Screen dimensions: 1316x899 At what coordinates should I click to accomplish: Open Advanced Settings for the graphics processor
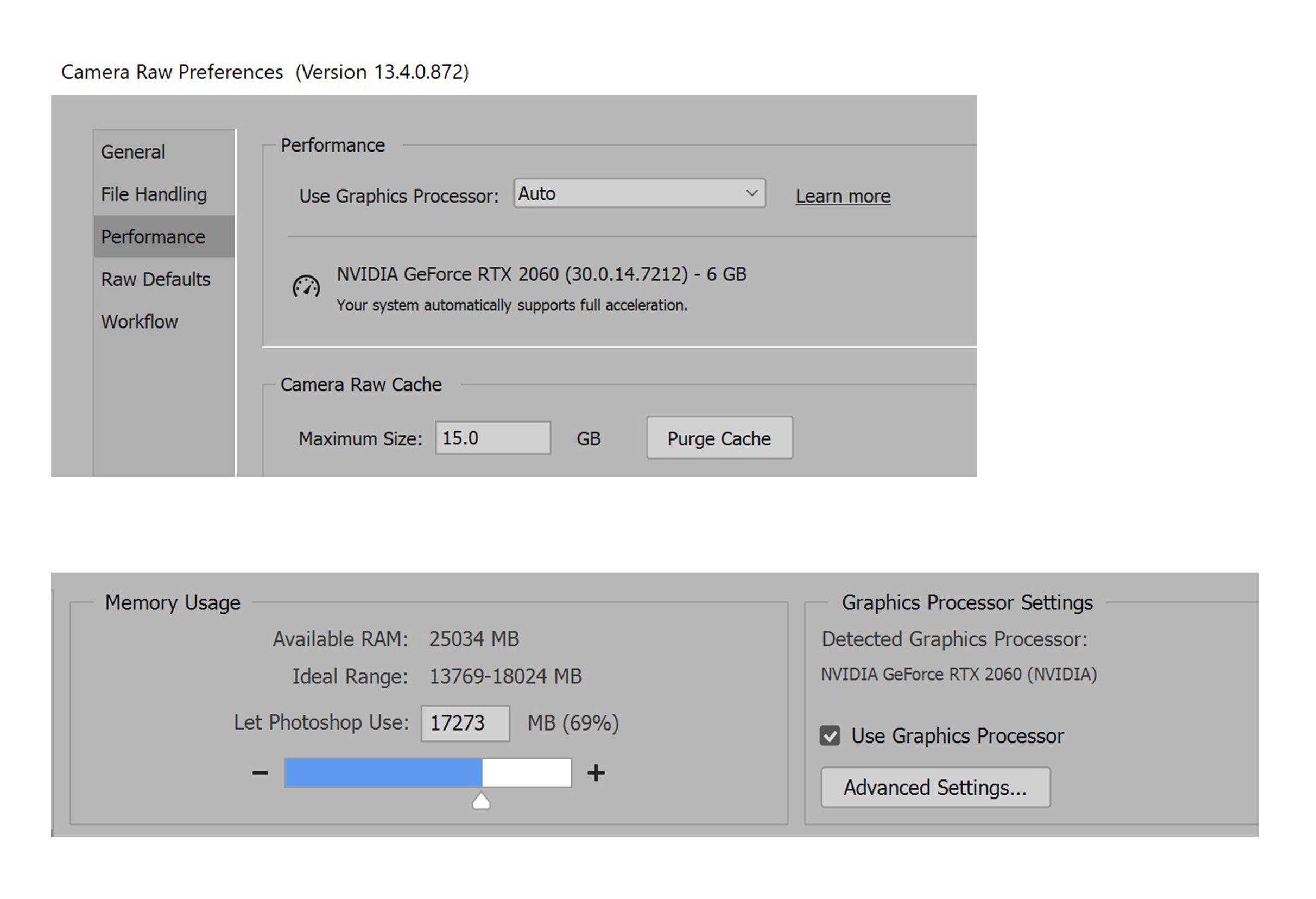(935, 787)
